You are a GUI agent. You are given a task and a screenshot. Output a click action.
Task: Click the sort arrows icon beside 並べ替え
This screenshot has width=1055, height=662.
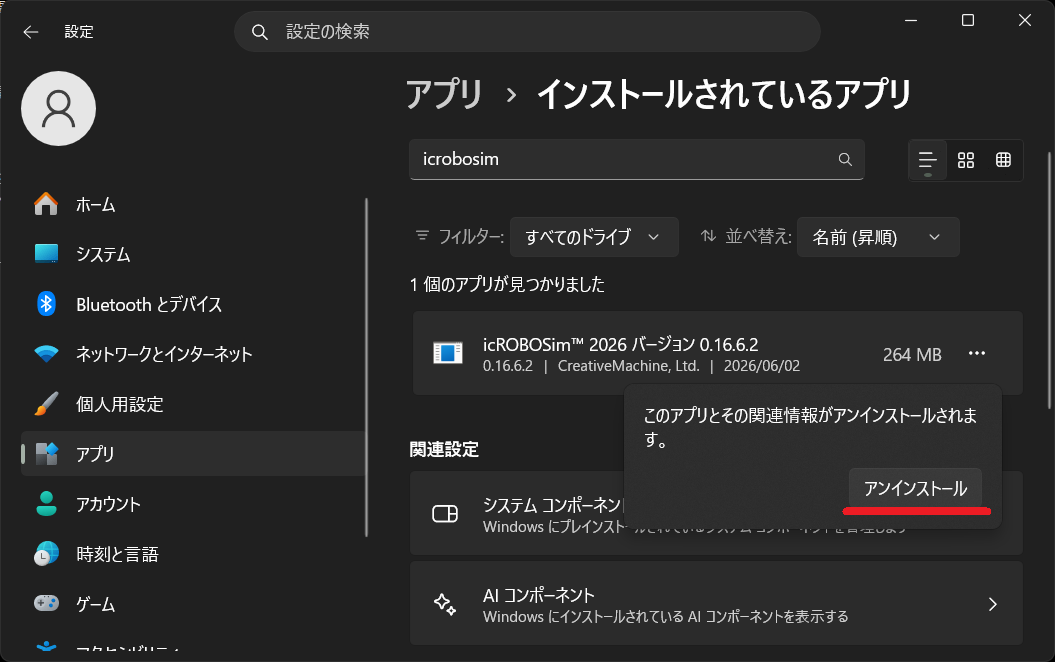tap(708, 235)
